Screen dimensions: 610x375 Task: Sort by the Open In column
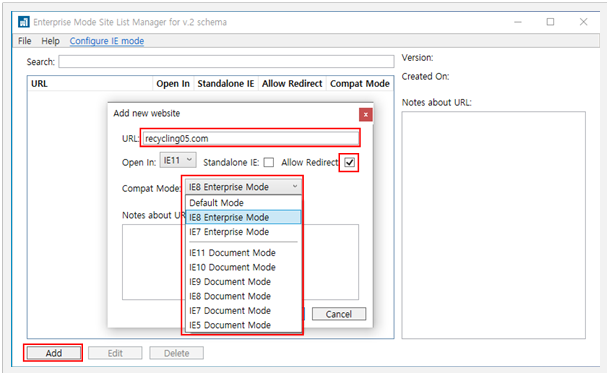[x=173, y=84]
